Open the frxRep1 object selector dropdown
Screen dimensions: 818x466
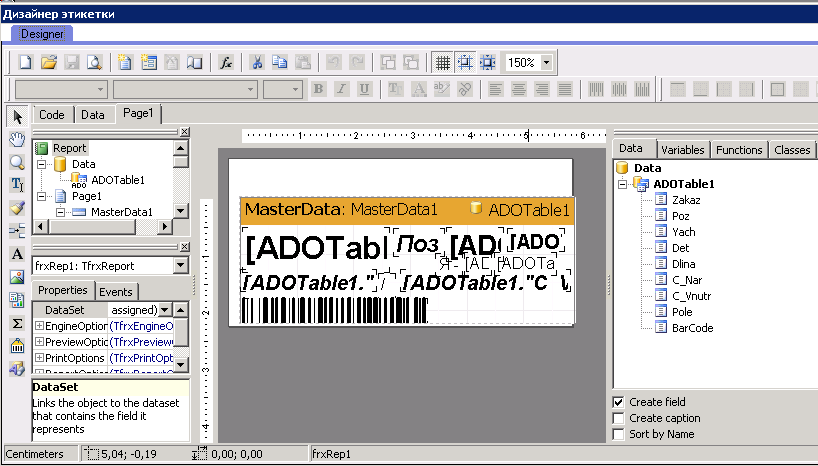tap(180, 266)
